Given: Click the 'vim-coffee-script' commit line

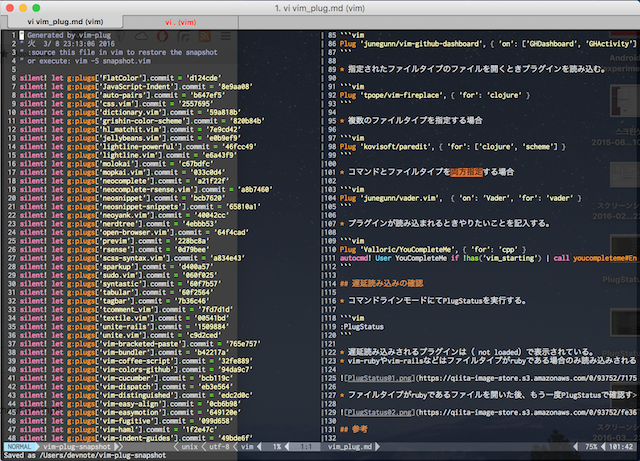Looking at the screenshot, I should 136,361.
